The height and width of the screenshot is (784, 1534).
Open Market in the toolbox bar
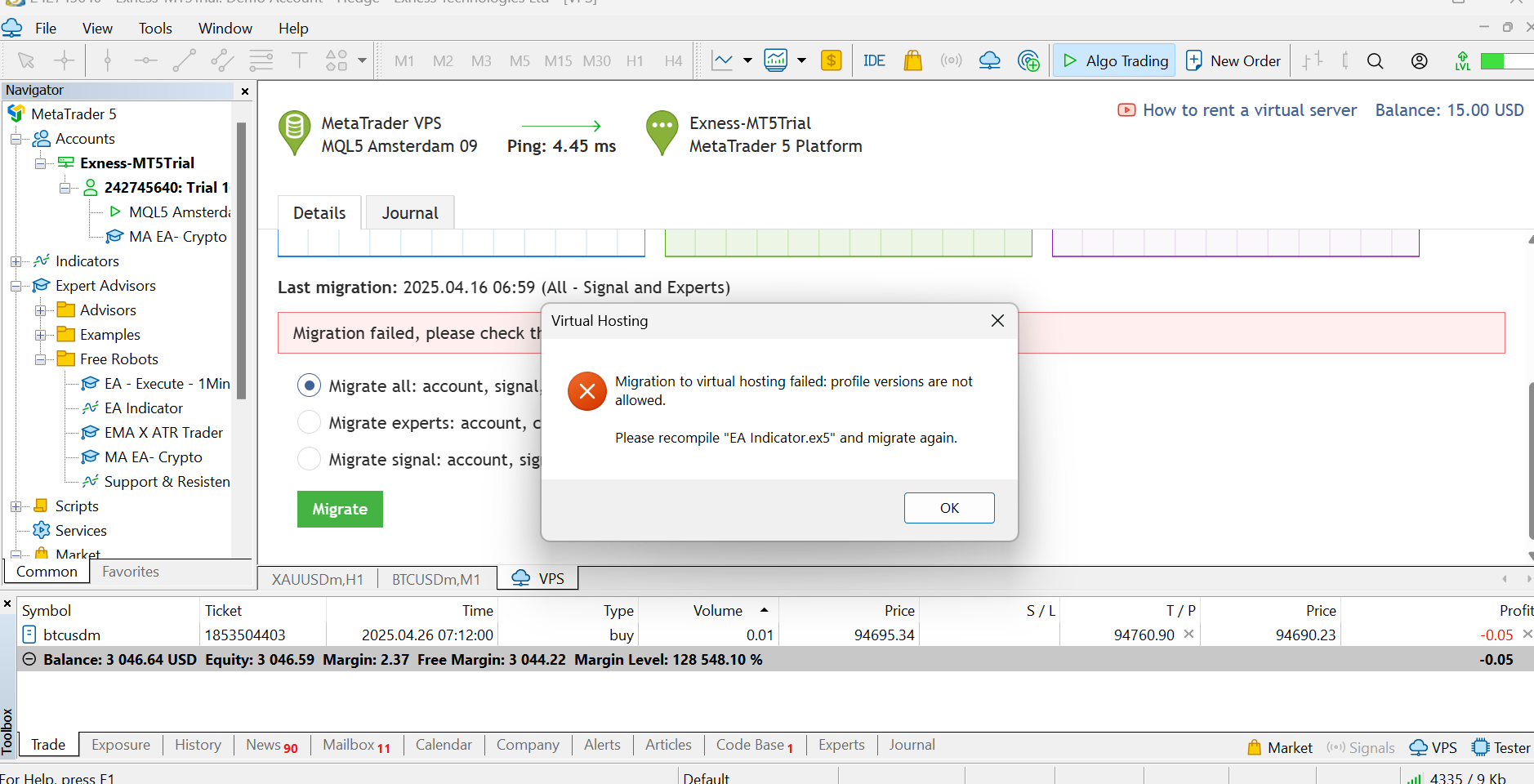point(1280,747)
